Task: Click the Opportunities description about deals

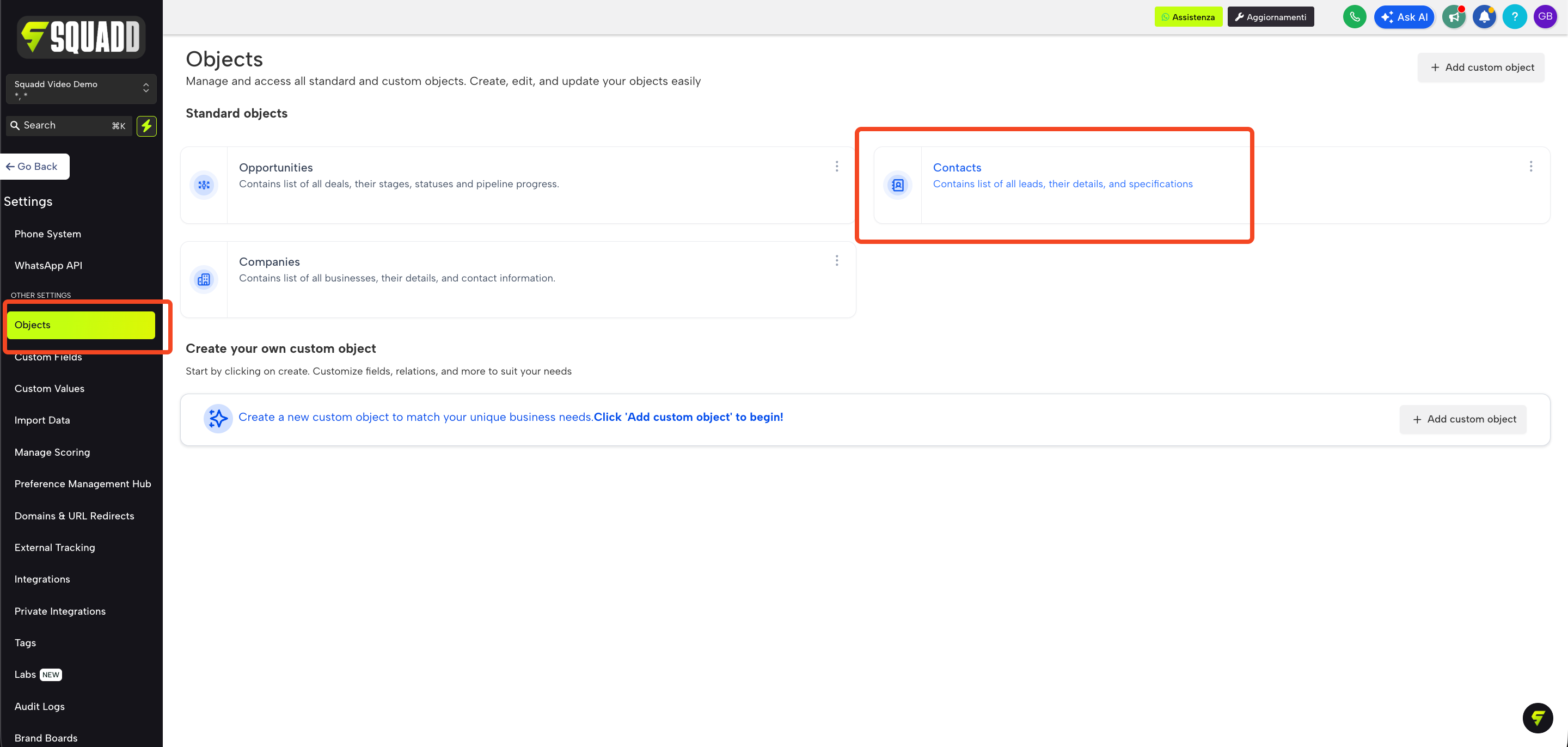Action: click(399, 184)
